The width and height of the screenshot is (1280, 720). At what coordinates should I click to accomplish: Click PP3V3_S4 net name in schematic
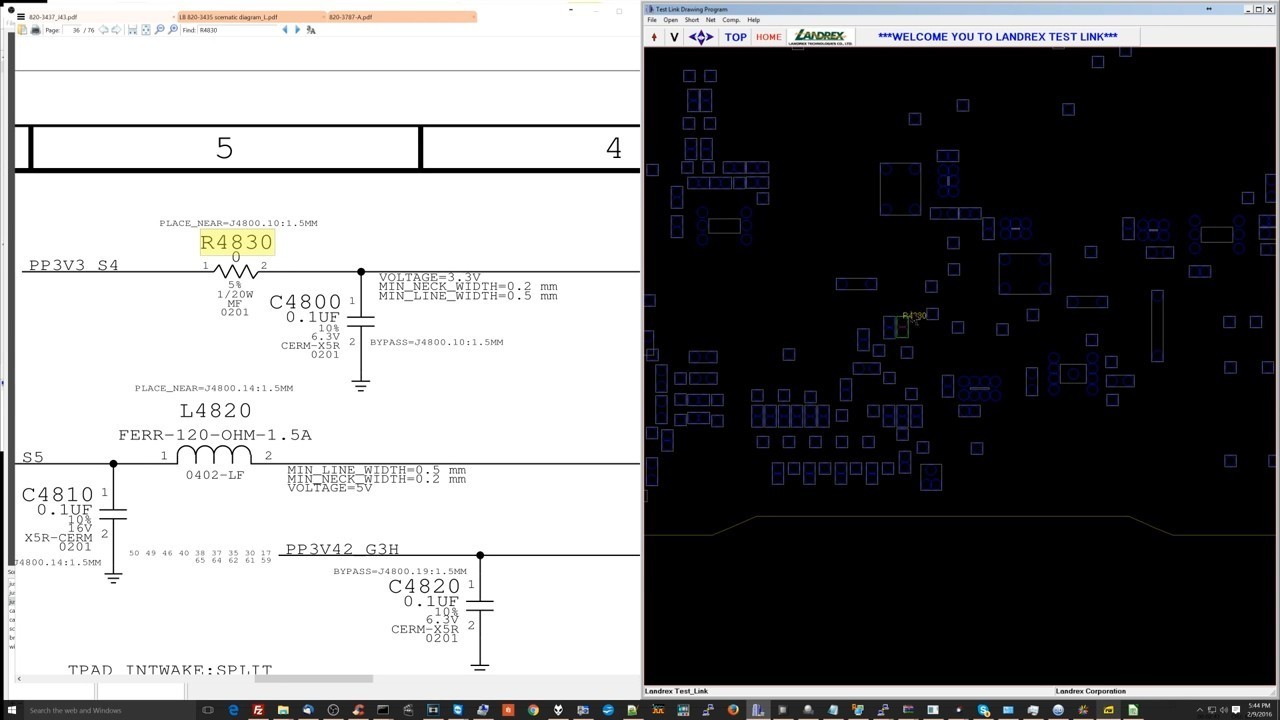(x=73, y=265)
